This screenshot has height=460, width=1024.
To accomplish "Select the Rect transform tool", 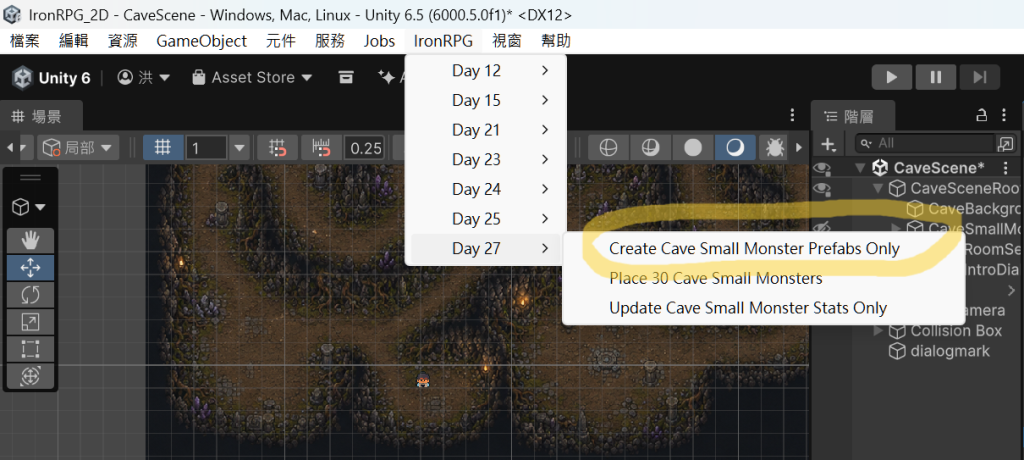I will (31, 348).
